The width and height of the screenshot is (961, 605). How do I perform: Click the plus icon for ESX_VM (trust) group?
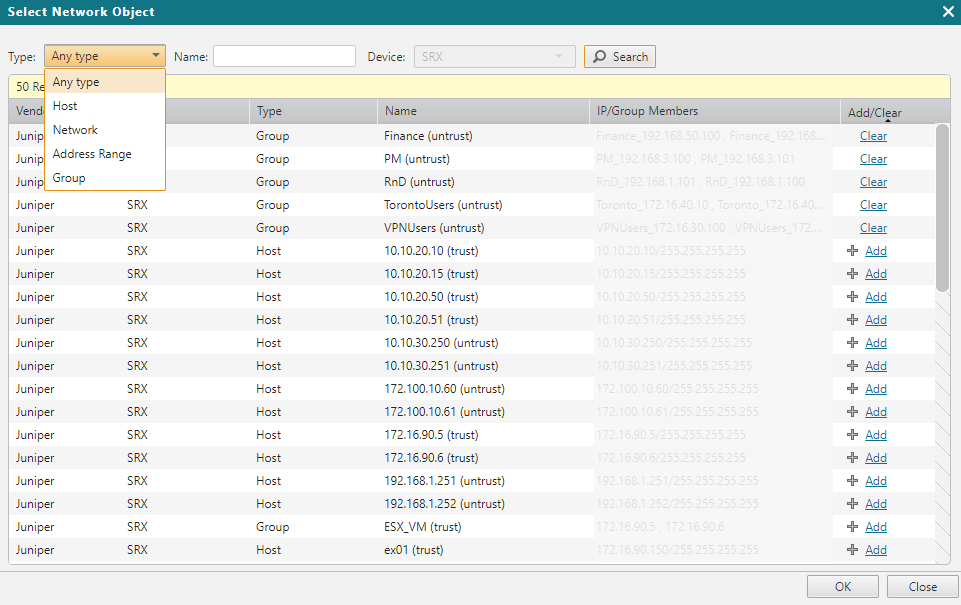point(852,527)
